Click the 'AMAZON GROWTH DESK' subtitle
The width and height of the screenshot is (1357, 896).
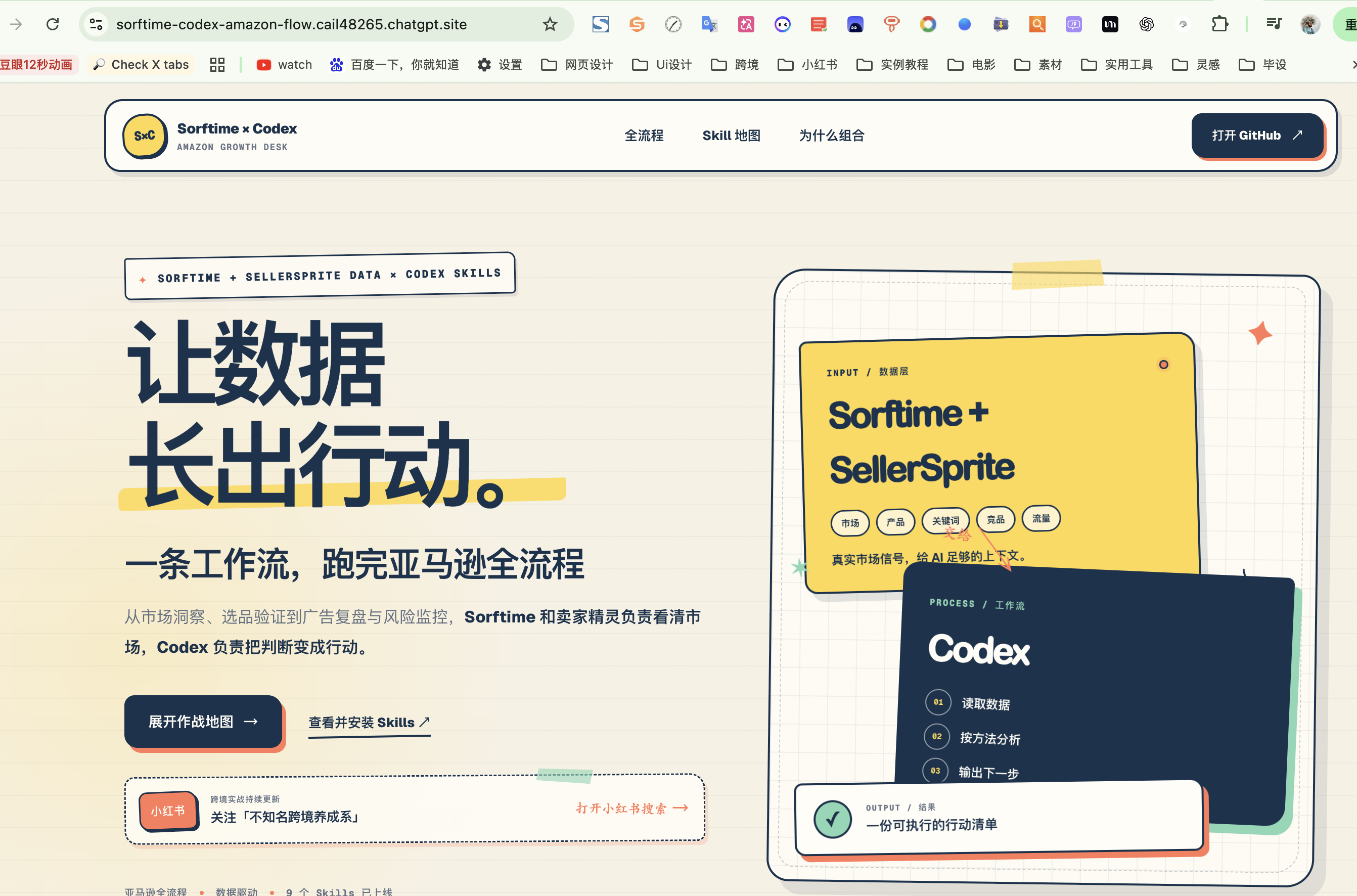[x=233, y=147]
